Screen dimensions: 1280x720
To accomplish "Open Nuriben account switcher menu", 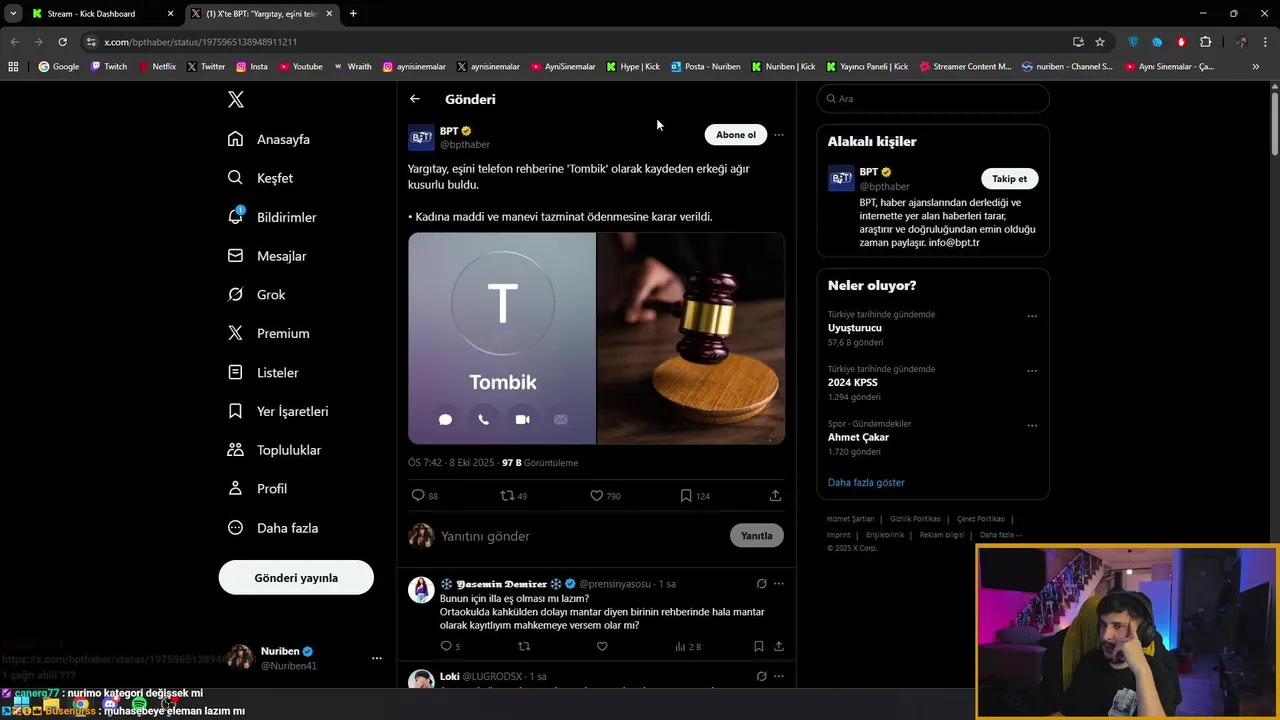I will click(x=376, y=658).
